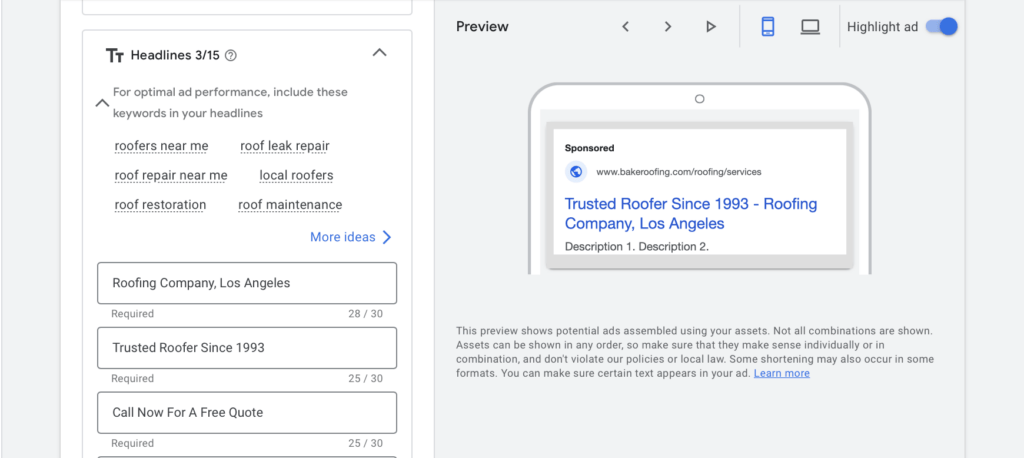Image resolution: width=1024 pixels, height=458 pixels.
Task: Click the globe icon in ad preview
Action: click(575, 171)
